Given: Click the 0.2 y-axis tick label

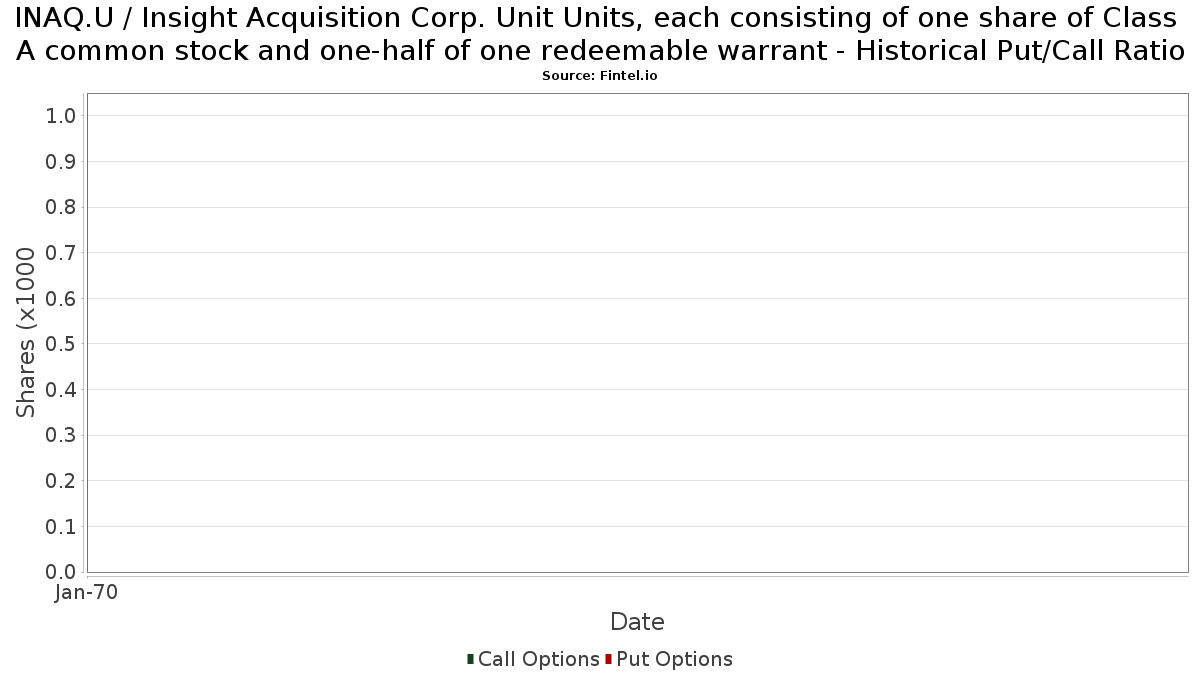Looking at the screenshot, I should pyautogui.click(x=61, y=481).
